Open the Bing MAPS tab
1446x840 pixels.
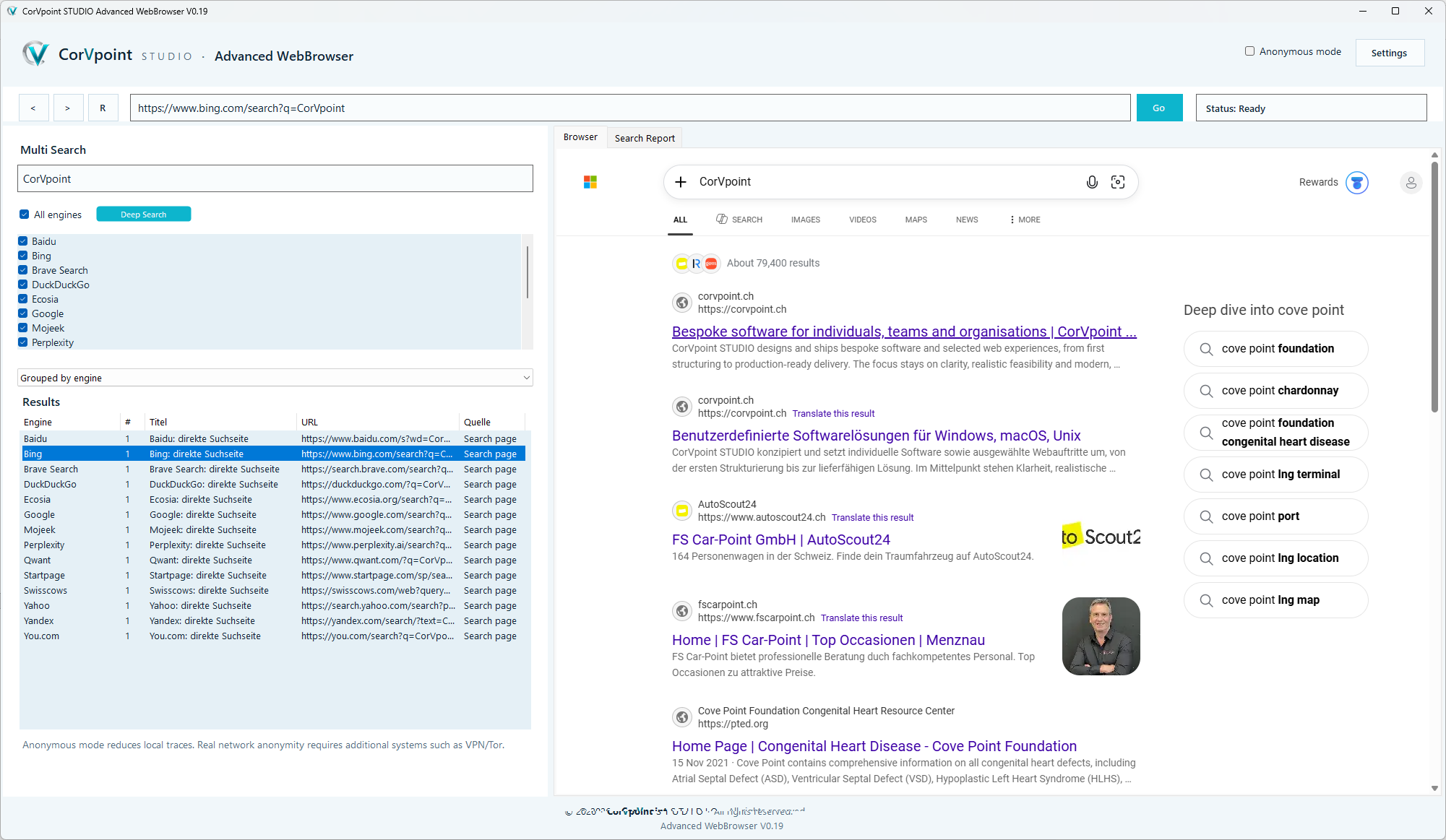tap(916, 220)
